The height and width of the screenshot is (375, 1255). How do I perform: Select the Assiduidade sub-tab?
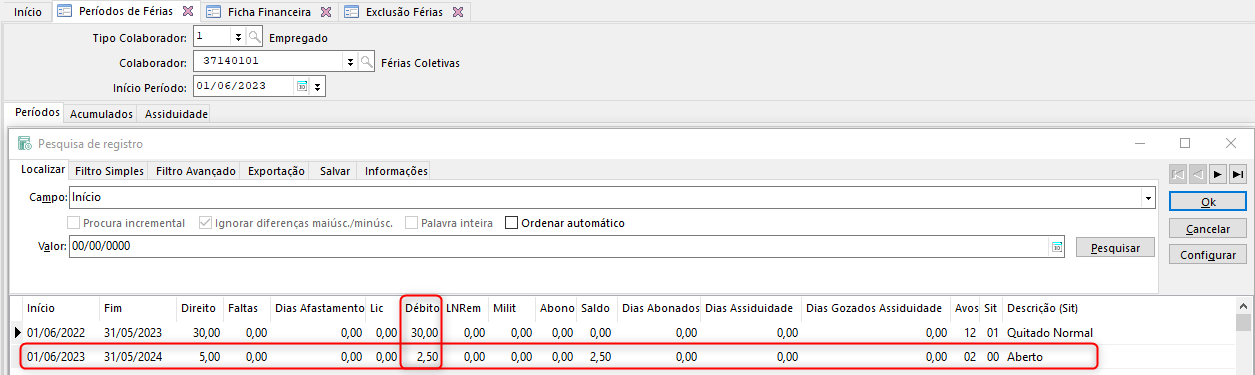tap(176, 114)
